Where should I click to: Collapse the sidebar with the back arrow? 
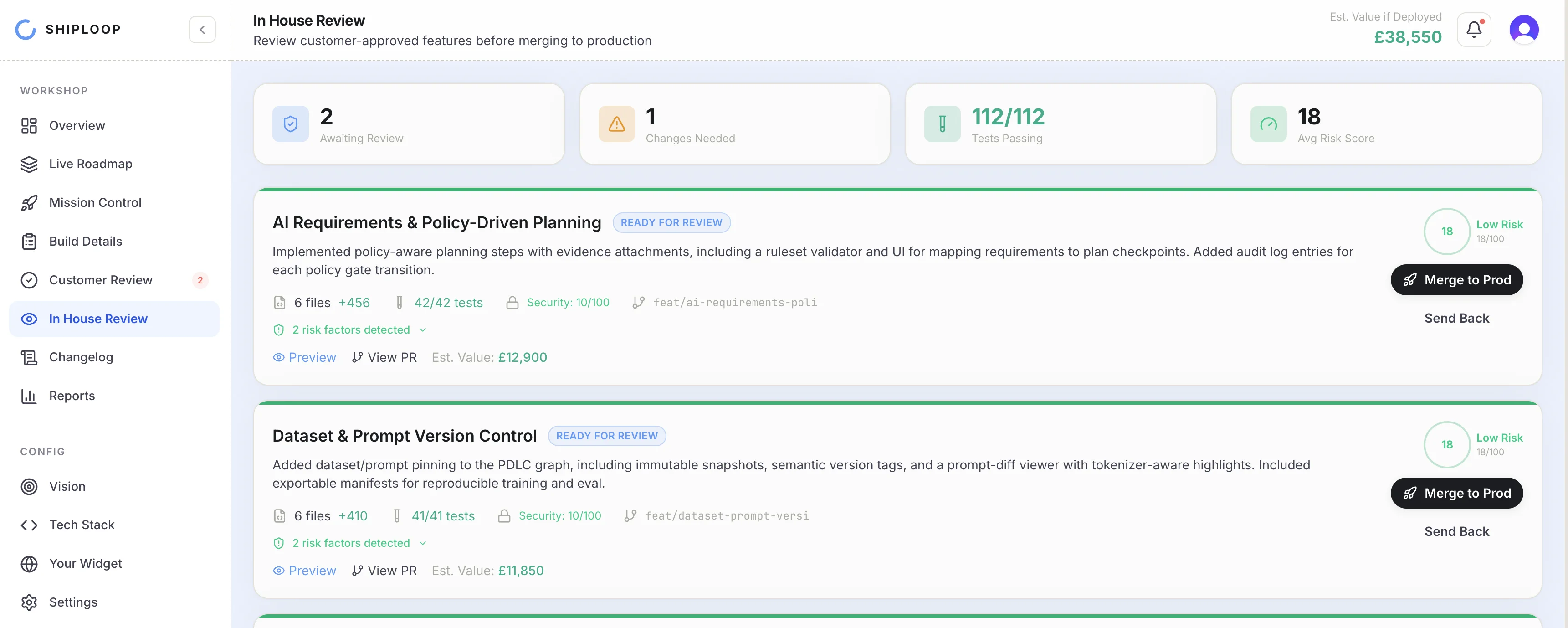point(202,29)
